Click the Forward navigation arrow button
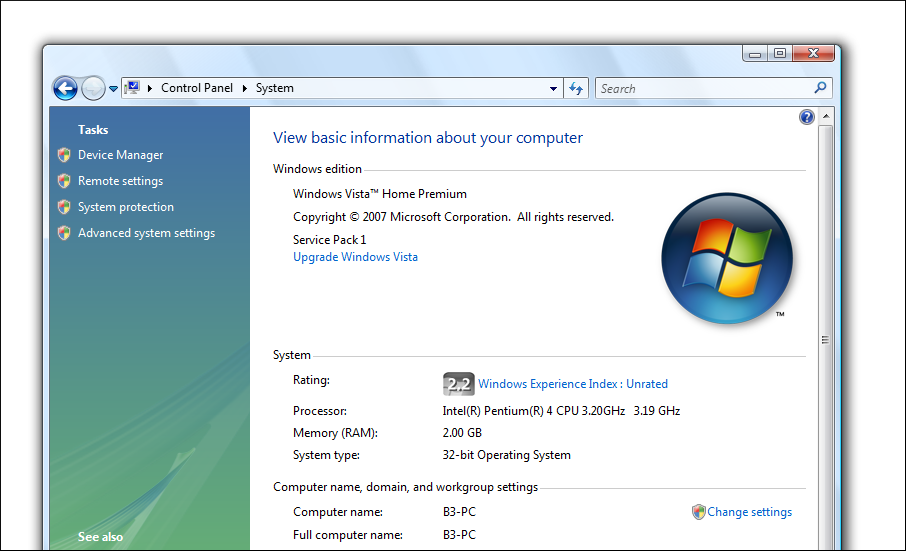This screenshot has width=906, height=551. (x=93, y=88)
